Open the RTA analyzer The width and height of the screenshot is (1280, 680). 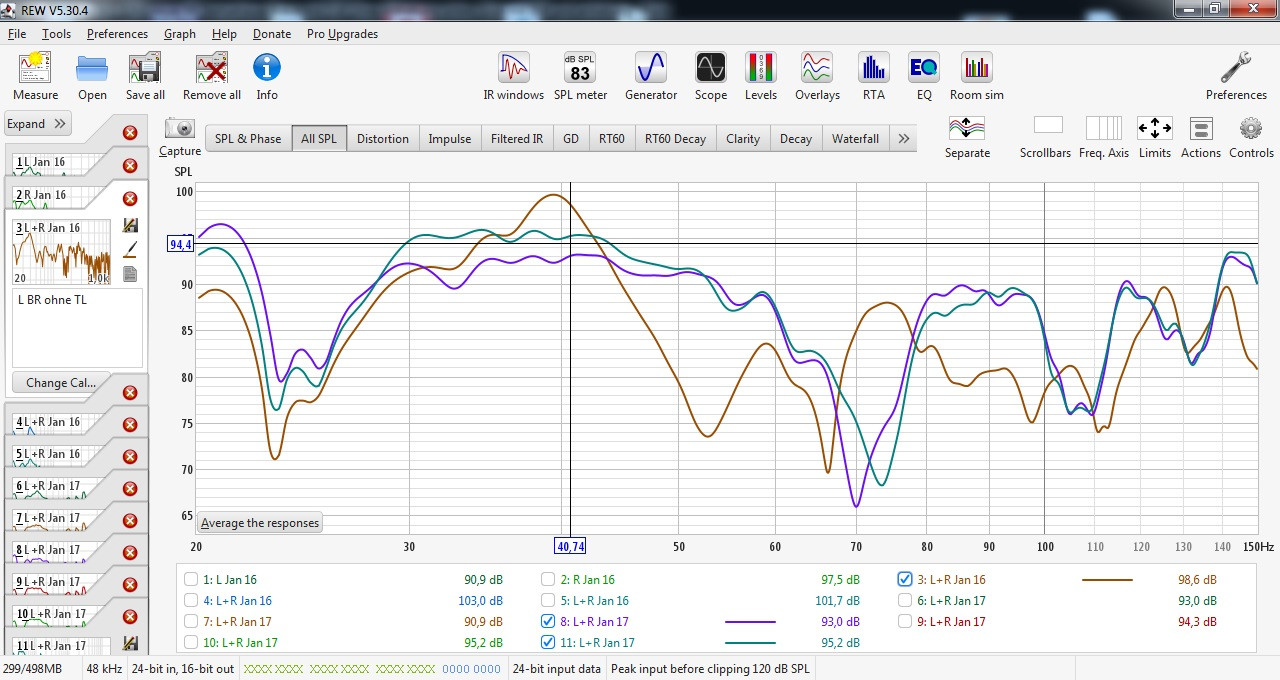click(873, 76)
